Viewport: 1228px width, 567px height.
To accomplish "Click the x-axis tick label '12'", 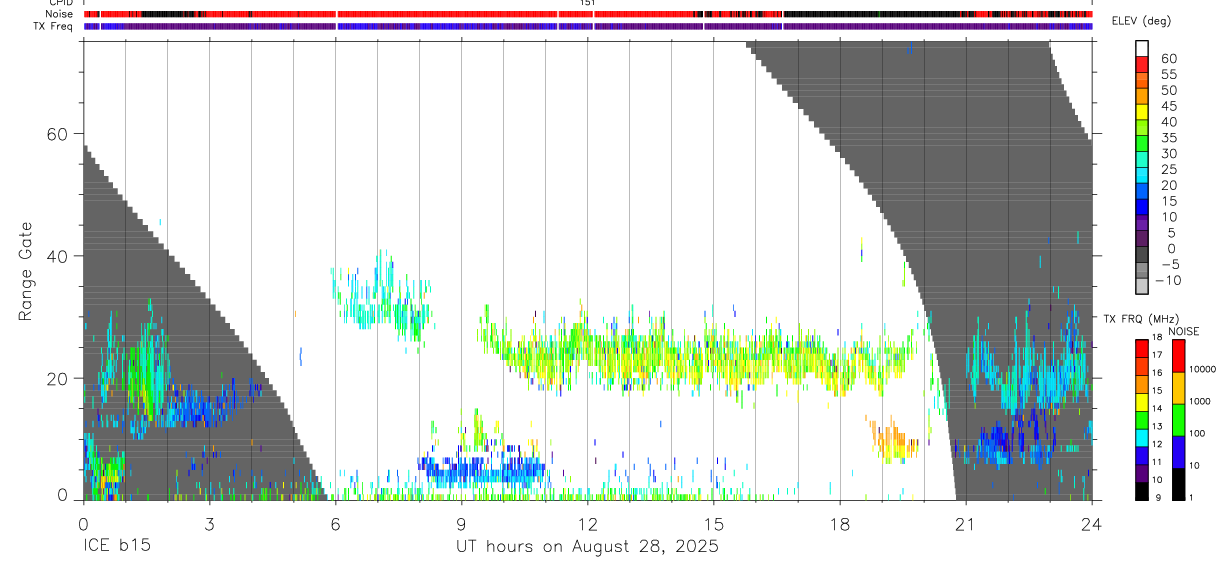I will (588, 523).
